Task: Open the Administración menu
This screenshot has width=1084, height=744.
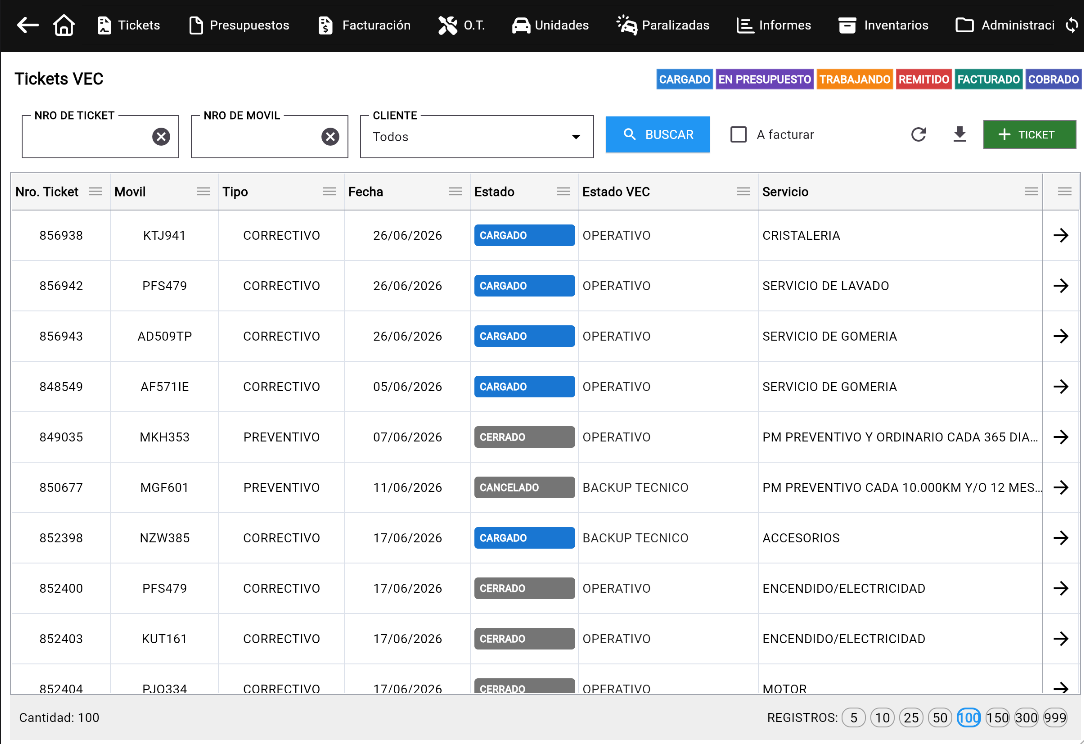Action: pyautogui.click(x=1005, y=26)
